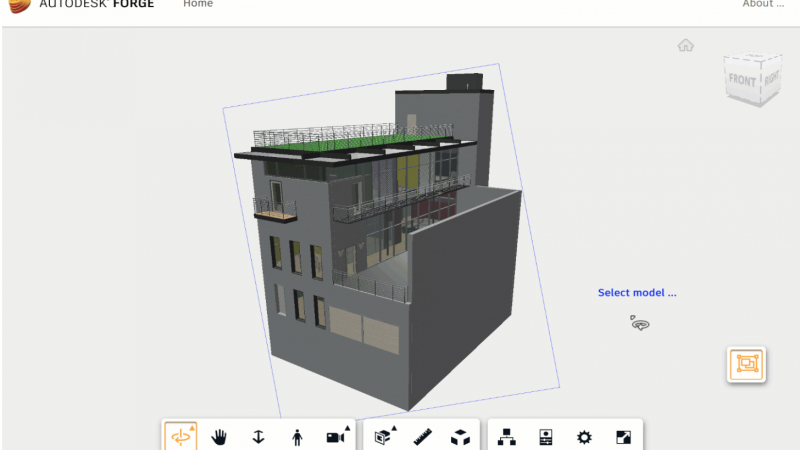Select the Zoom (dolly) tool

coord(258,437)
